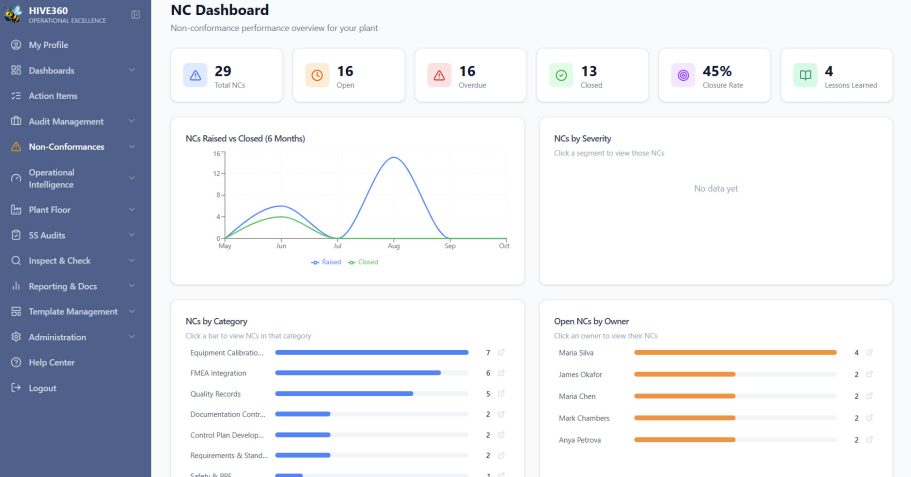
Task: Open external link for FMEA Integration row
Action: click(x=501, y=373)
